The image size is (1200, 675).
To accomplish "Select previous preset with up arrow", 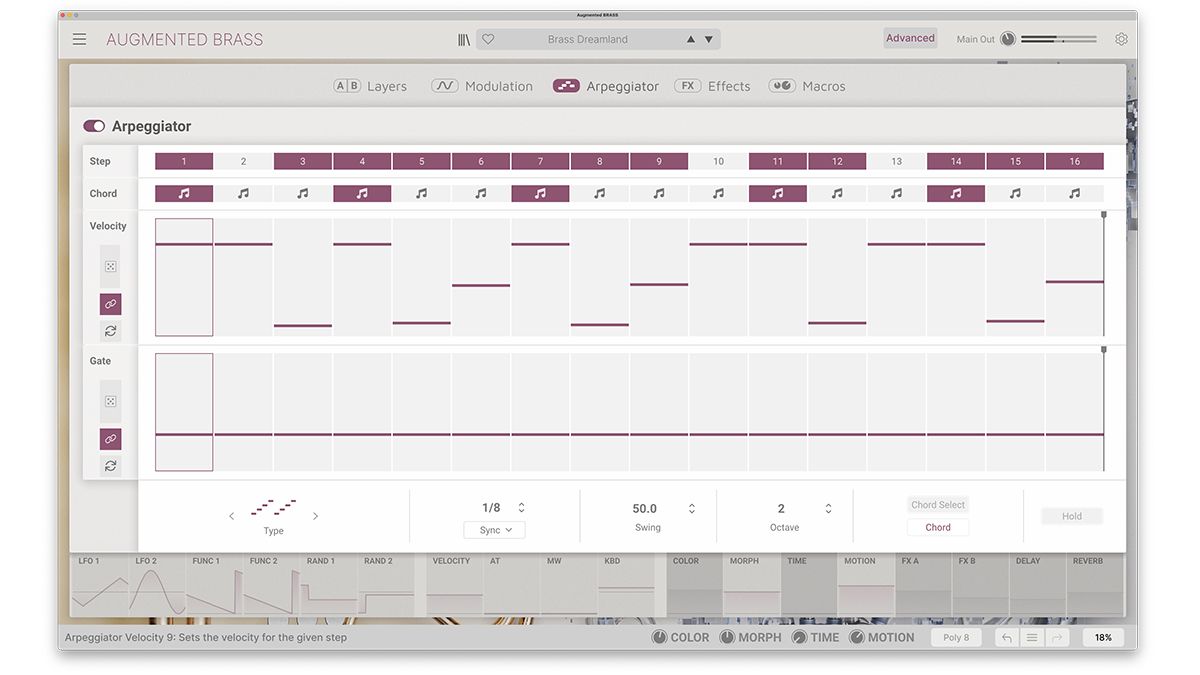I will pyautogui.click(x=690, y=39).
